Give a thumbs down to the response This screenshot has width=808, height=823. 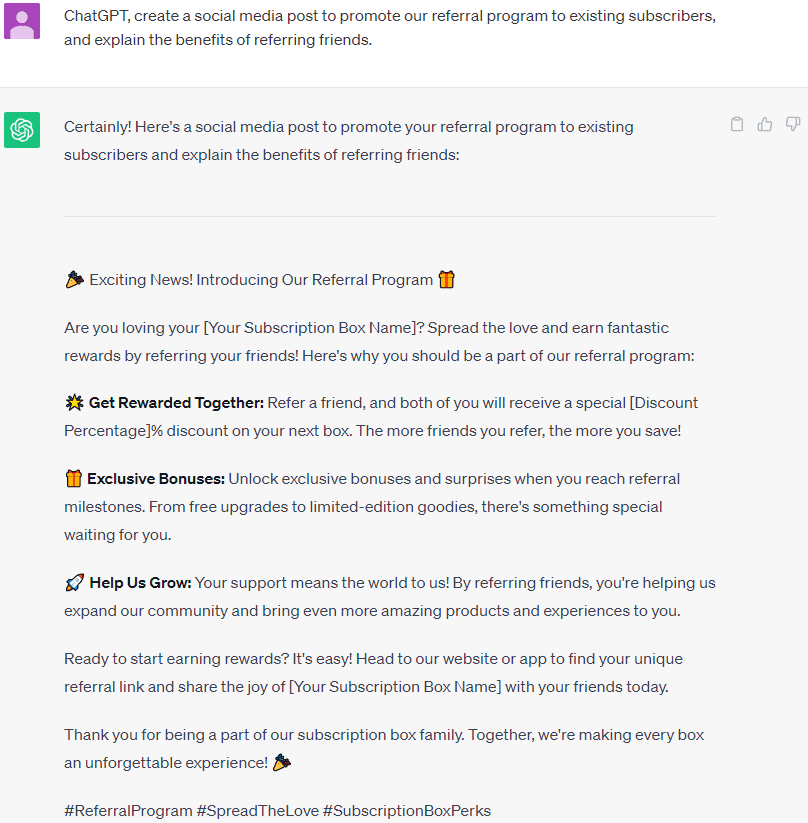coord(793,123)
